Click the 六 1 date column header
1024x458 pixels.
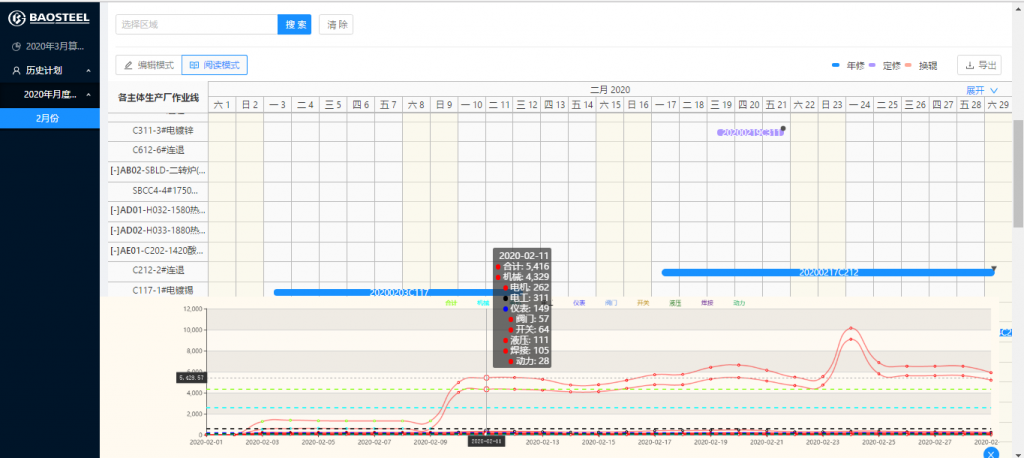222,105
